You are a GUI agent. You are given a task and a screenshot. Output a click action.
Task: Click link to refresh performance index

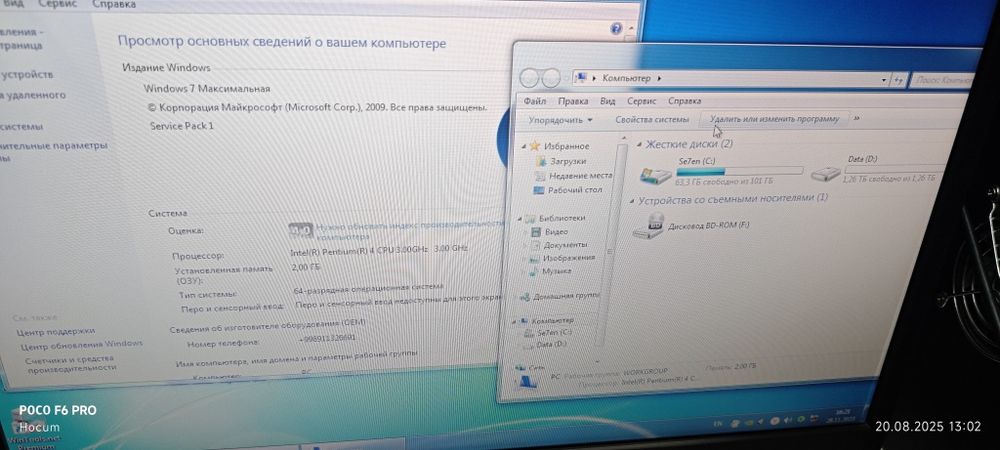click(x=411, y=229)
